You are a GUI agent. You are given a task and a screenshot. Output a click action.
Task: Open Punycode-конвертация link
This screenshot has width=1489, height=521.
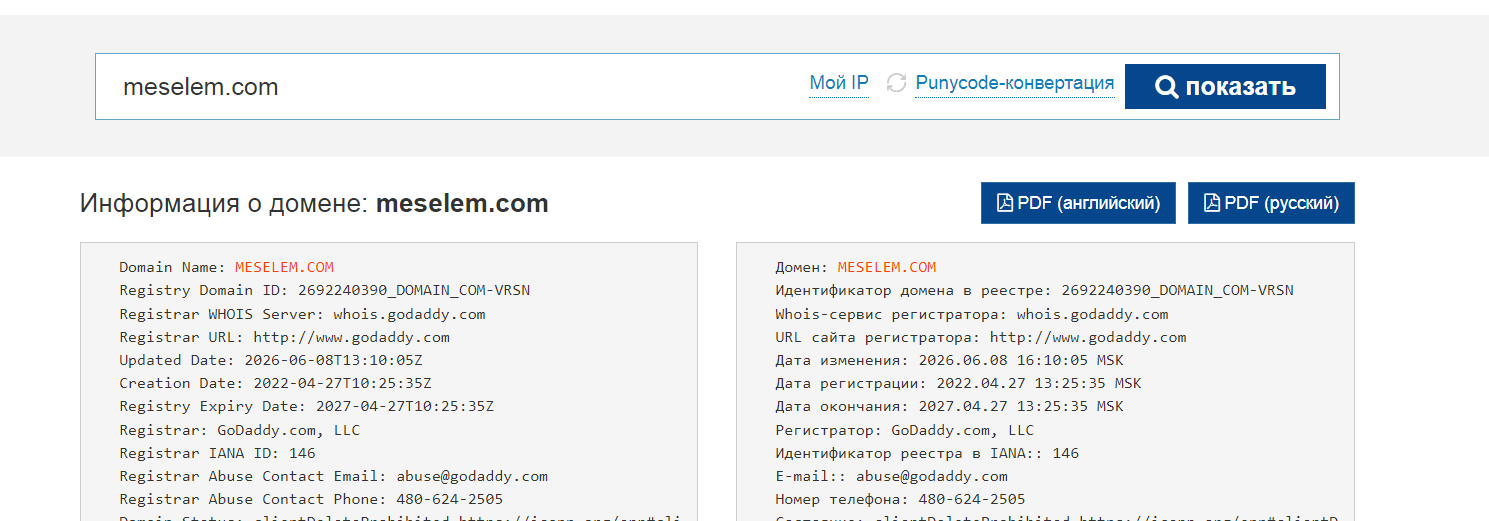[1015, 83]
